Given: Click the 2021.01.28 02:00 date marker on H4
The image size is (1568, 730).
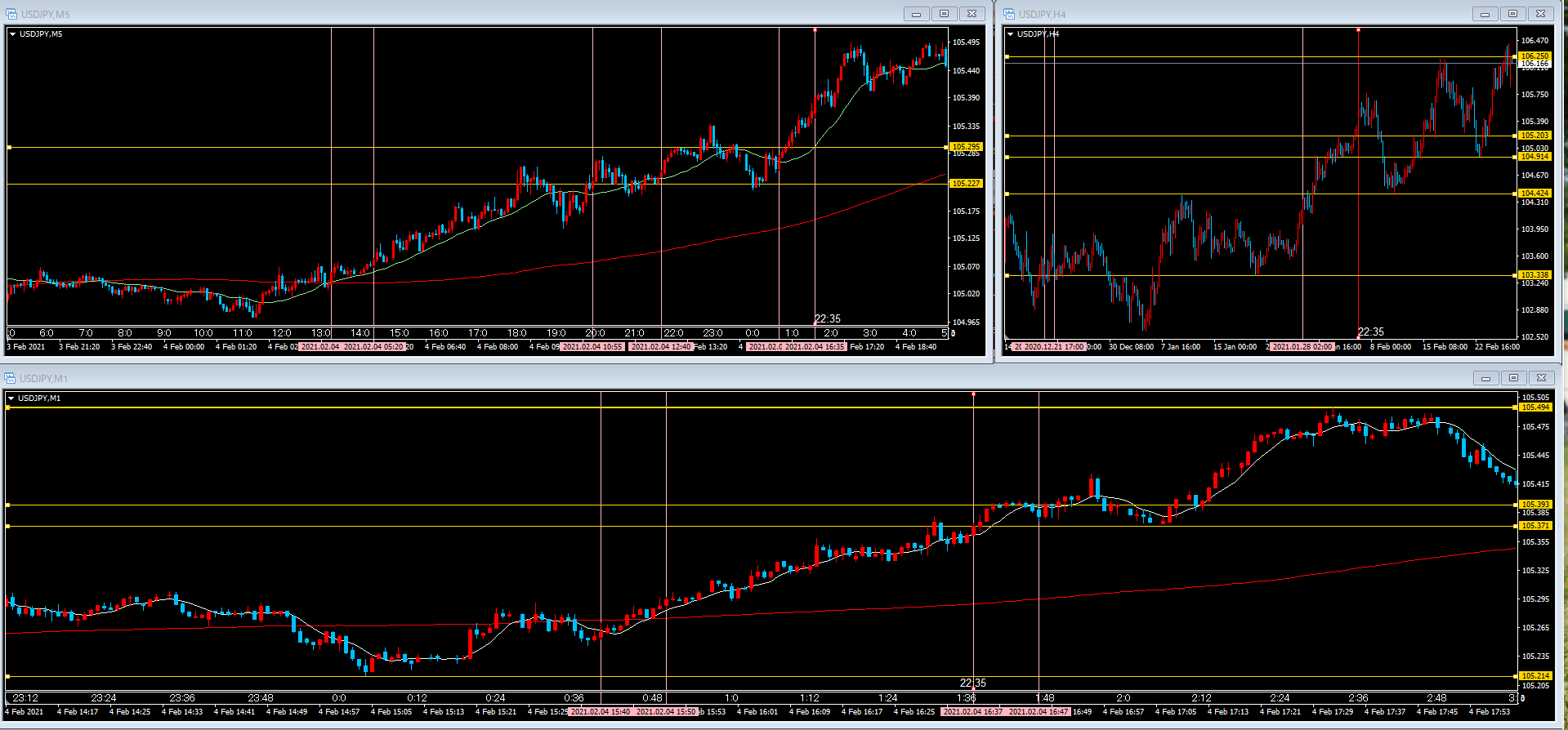Looking at the screenshot, I should pyautogui.click(x=1302, y=347).
